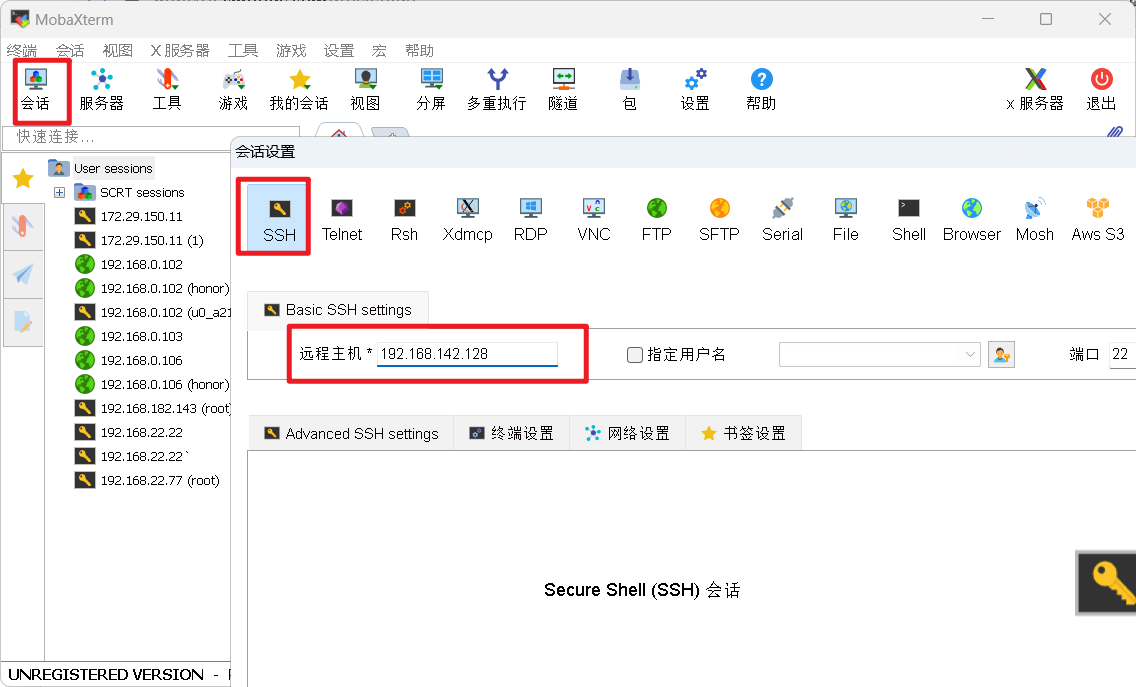Click the 远程主机 input field
The image size is (1136, 687).
467,354
